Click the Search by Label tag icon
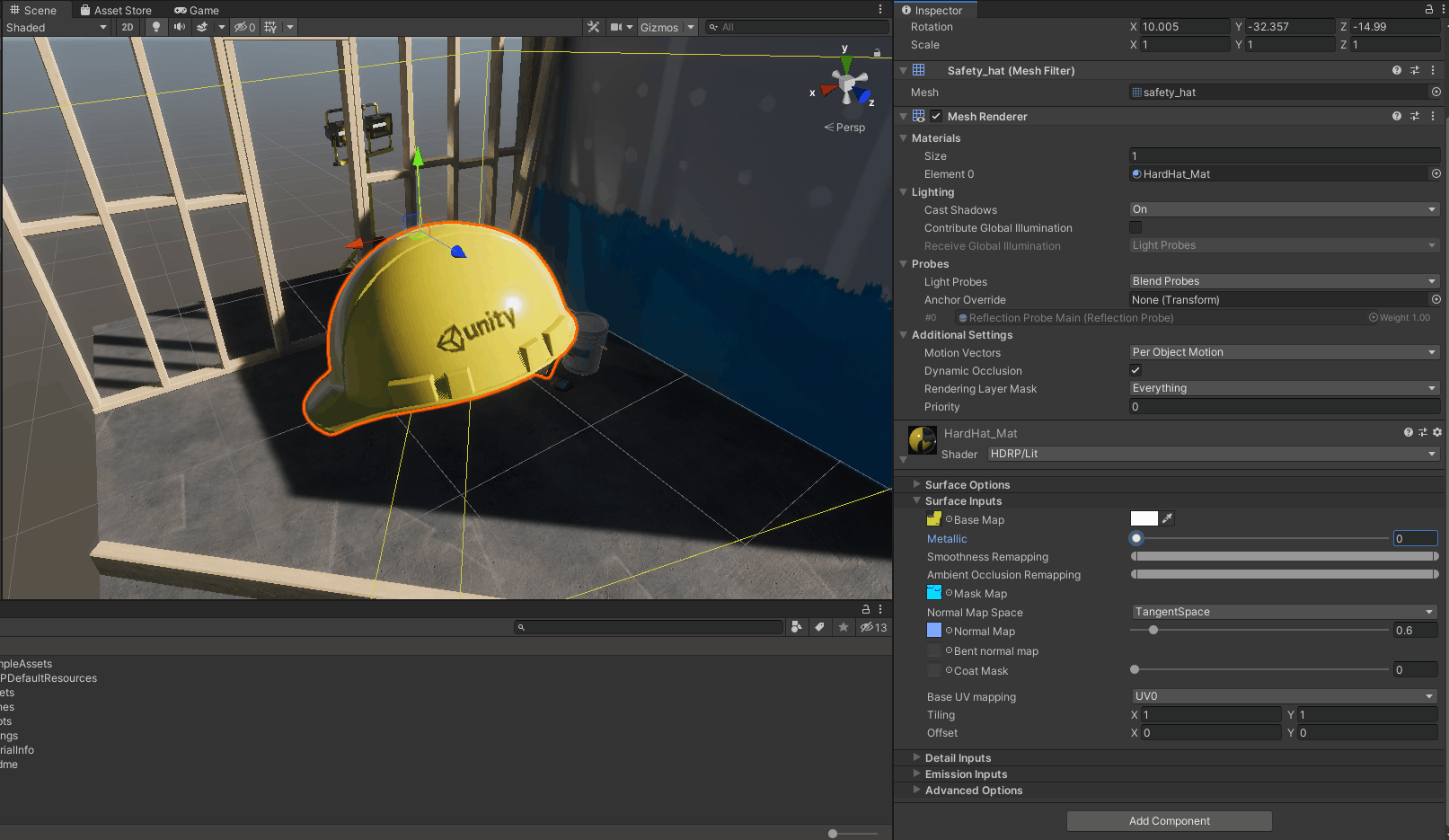 [819, 627]
